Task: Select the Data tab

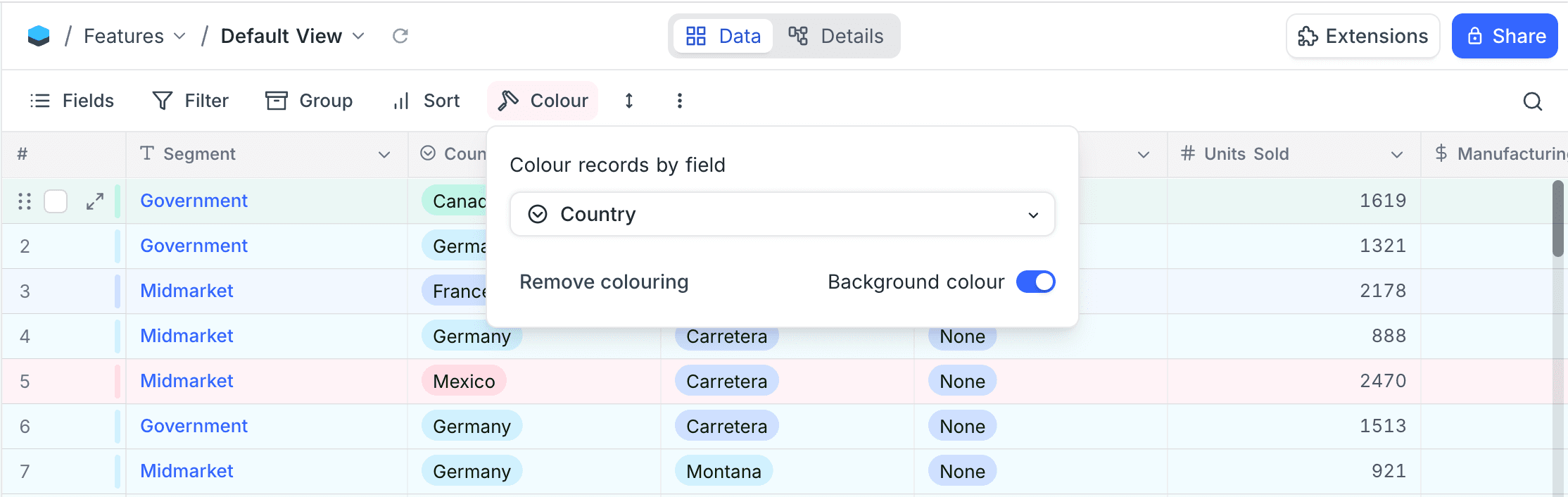Action: (x=723, y=36)
